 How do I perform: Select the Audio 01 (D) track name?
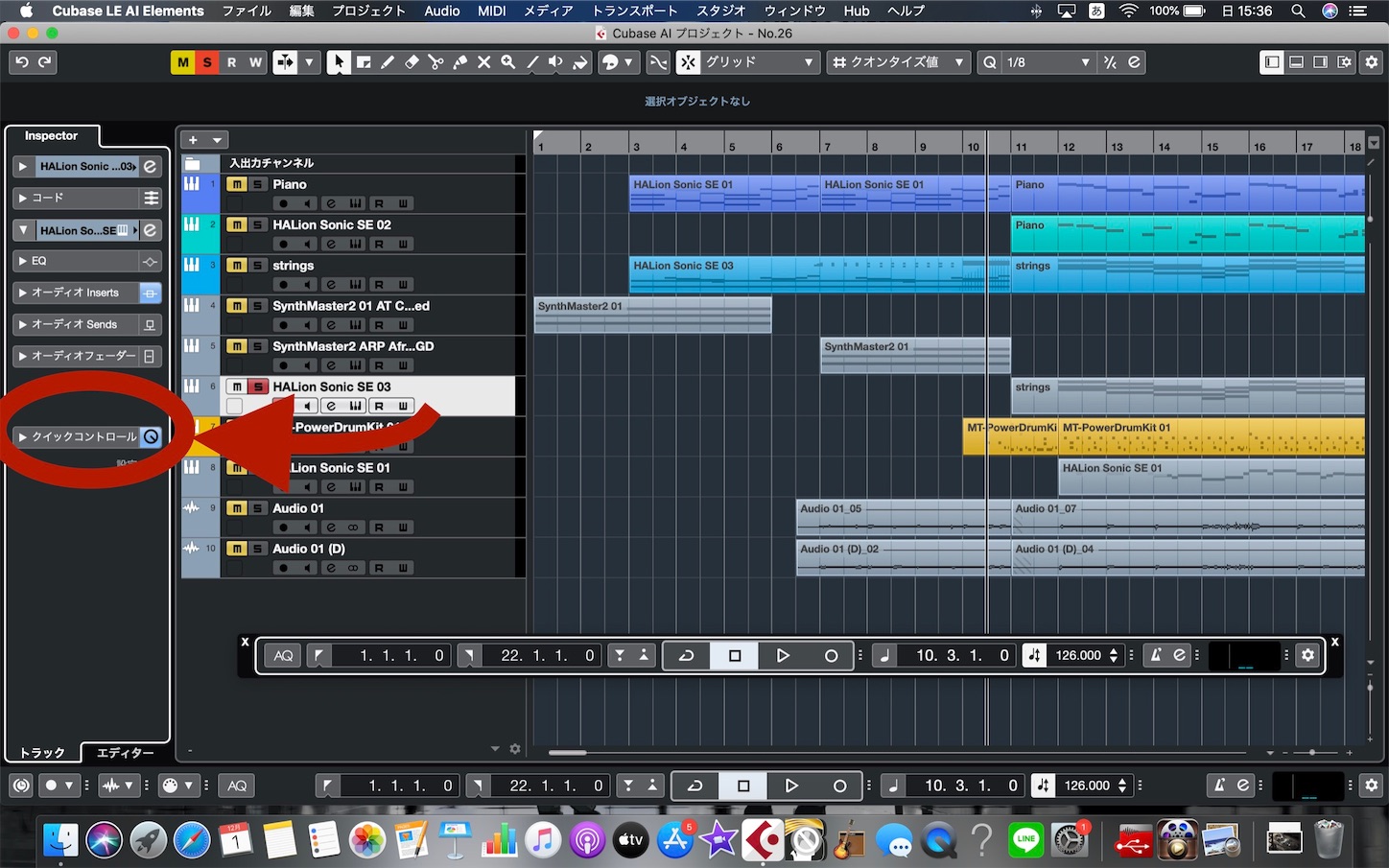[309, 549]
